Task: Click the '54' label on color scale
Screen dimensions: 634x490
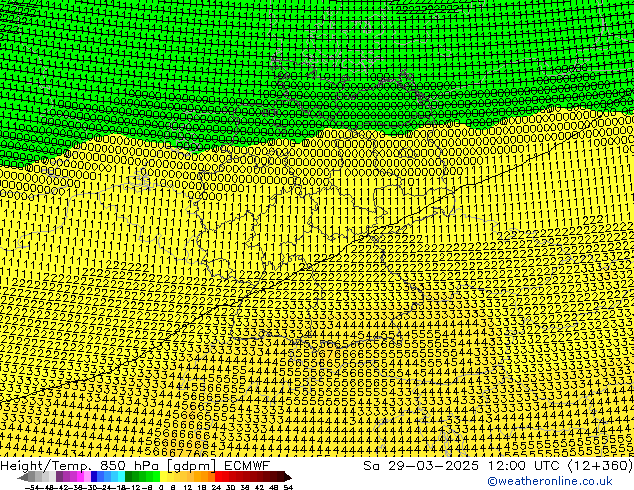Action: (288, 487)
